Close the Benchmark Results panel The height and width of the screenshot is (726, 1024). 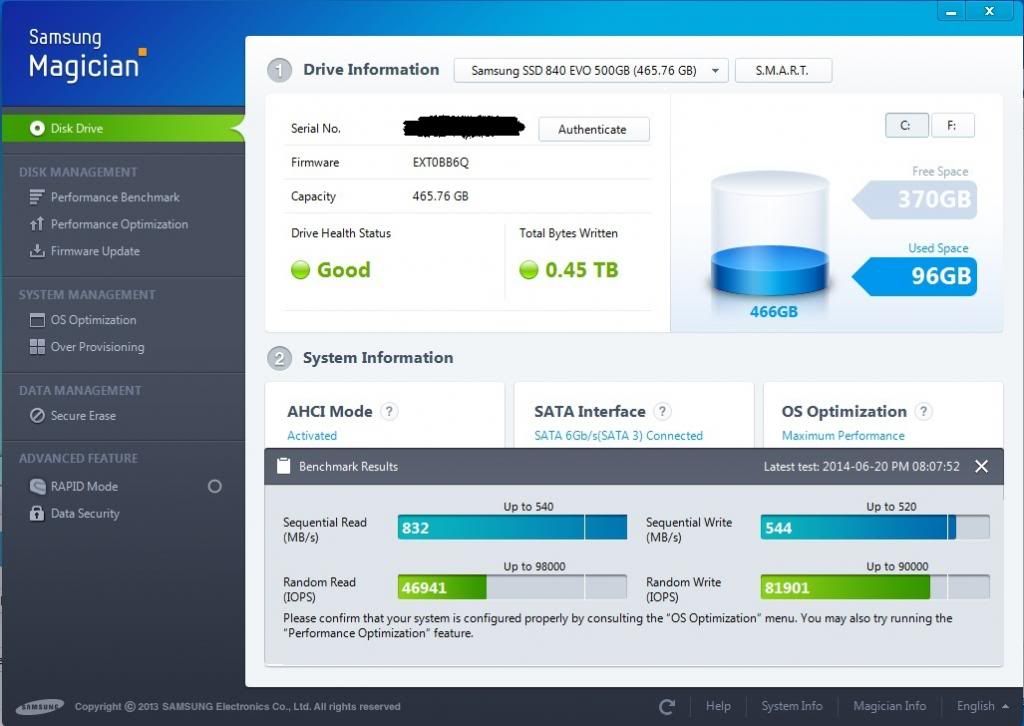981,466
